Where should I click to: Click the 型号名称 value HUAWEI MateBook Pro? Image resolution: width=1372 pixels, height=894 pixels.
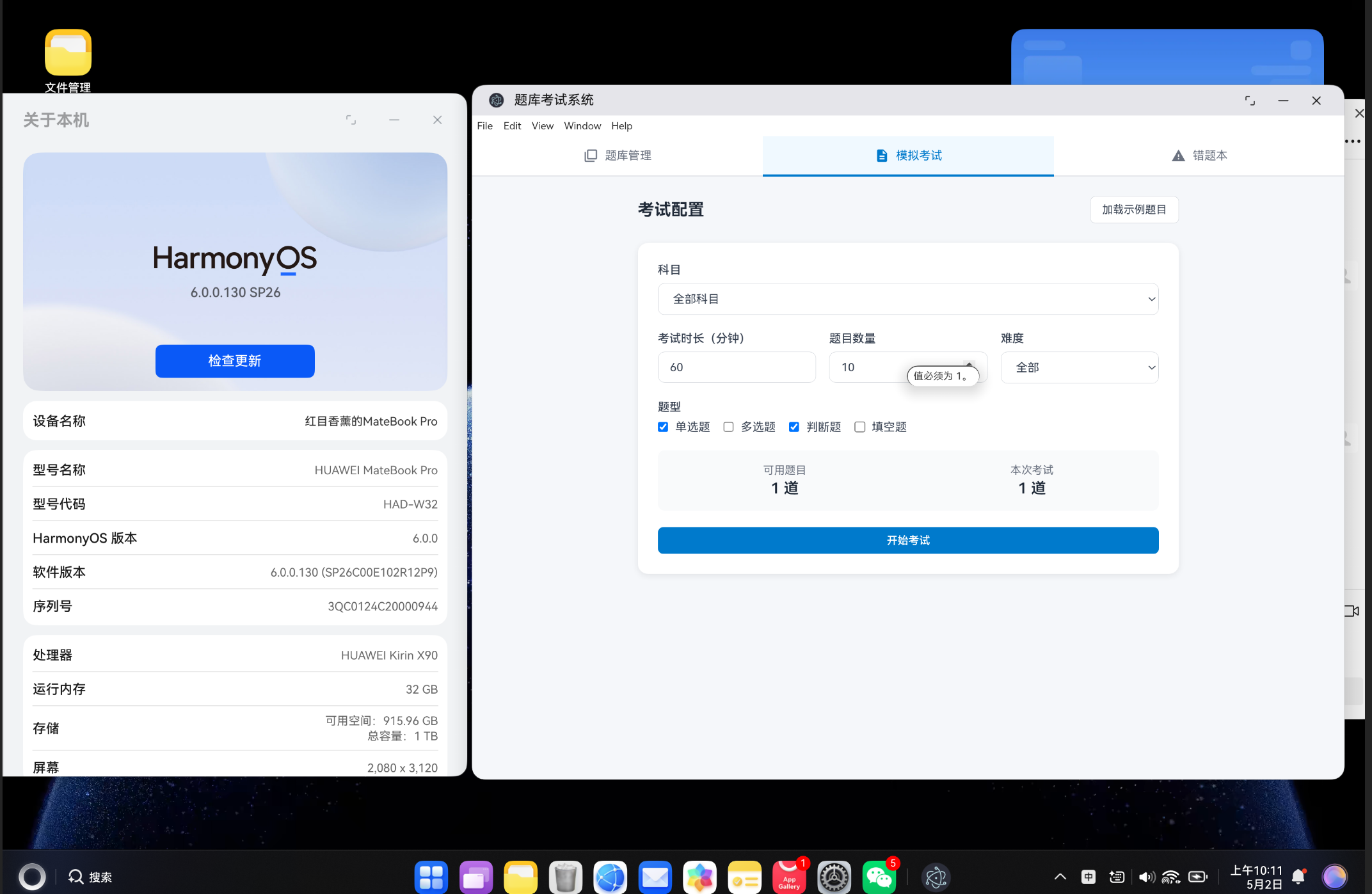coord(376,470)
